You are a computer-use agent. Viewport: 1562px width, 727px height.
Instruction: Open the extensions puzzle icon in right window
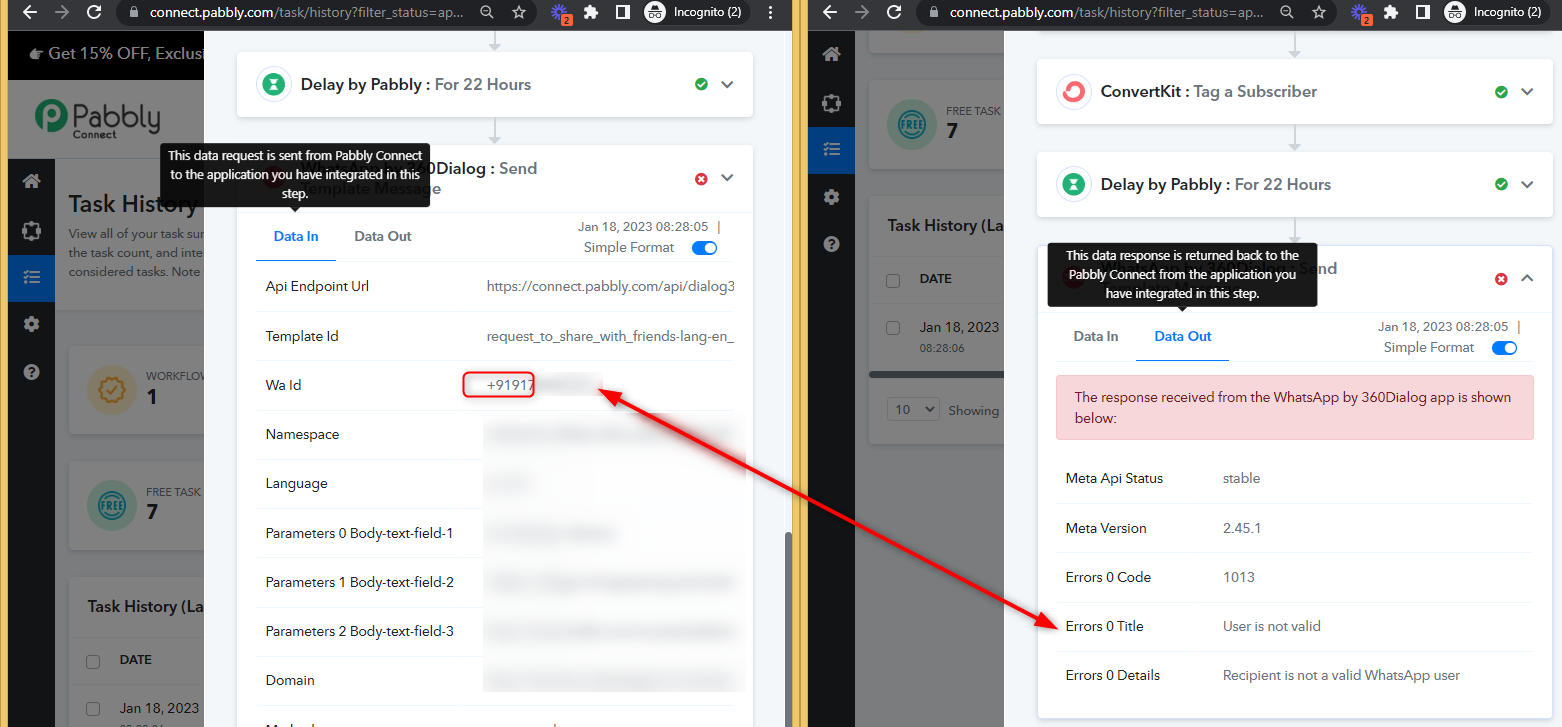pos(1391,12)
